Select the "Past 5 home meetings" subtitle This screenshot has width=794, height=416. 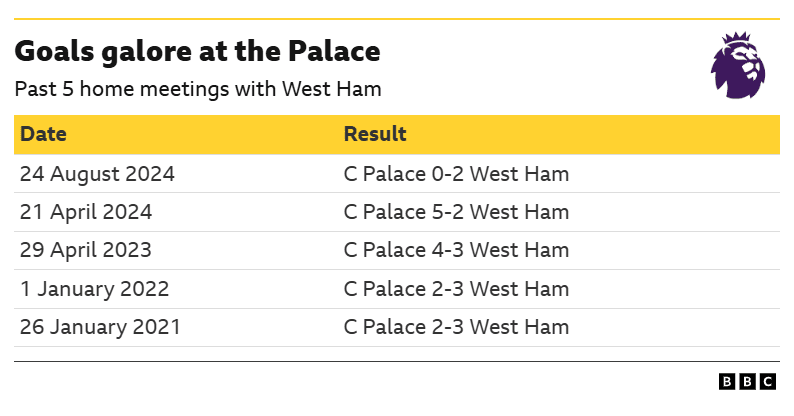(198, 89)
